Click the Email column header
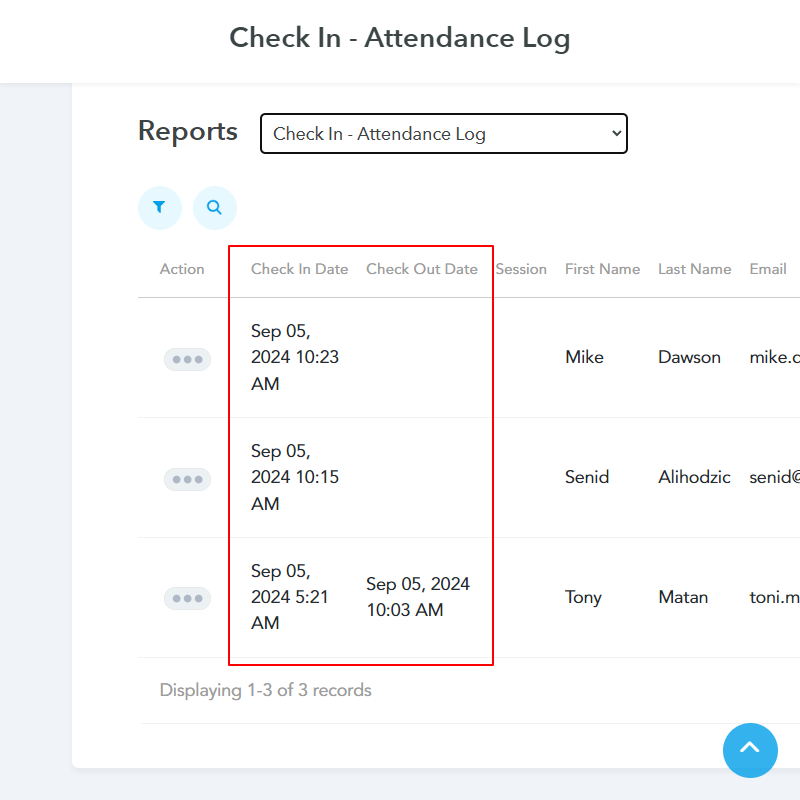The width and height of the screenshot is (800, 800). (x=768, y=268)
